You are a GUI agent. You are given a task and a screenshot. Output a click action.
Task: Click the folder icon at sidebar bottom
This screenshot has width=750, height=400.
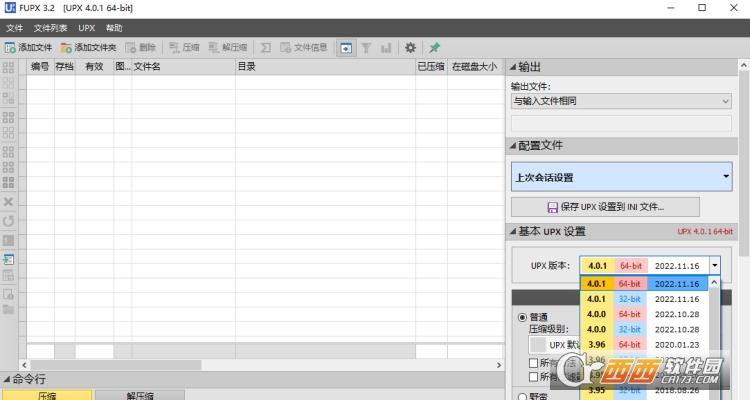[x=8, y=310]
